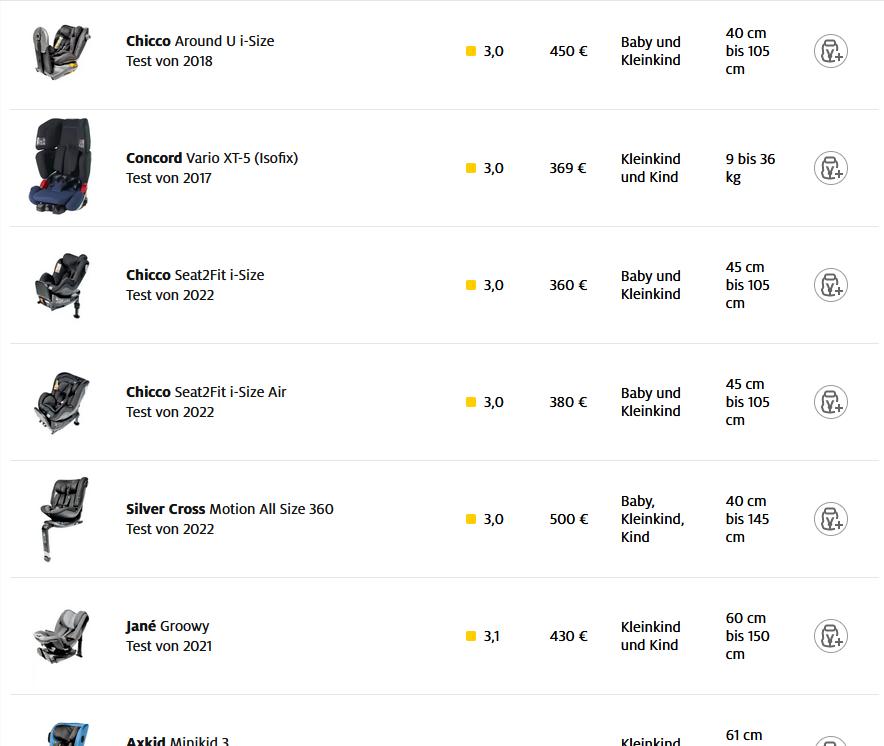Open Chicco Around U i-Size test link
The image size is (884, 746).
pyautogui.click(x=199, y=41)
